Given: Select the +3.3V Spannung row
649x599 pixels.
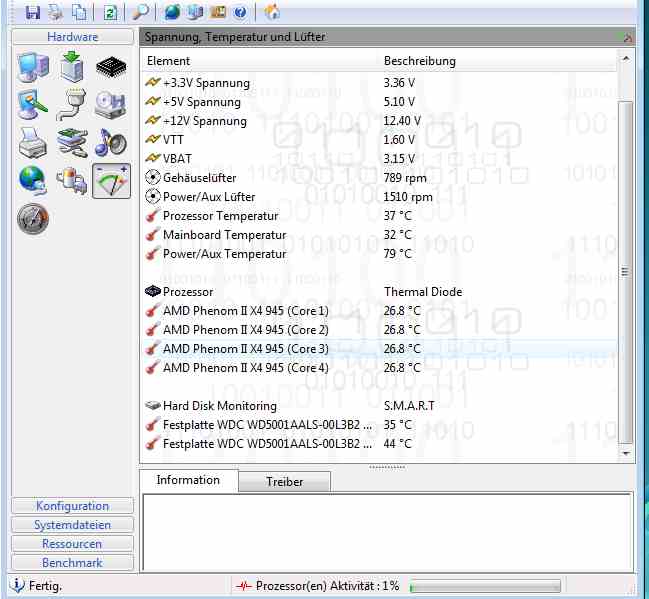Looking at the screenshot, I should click(379, 83).
